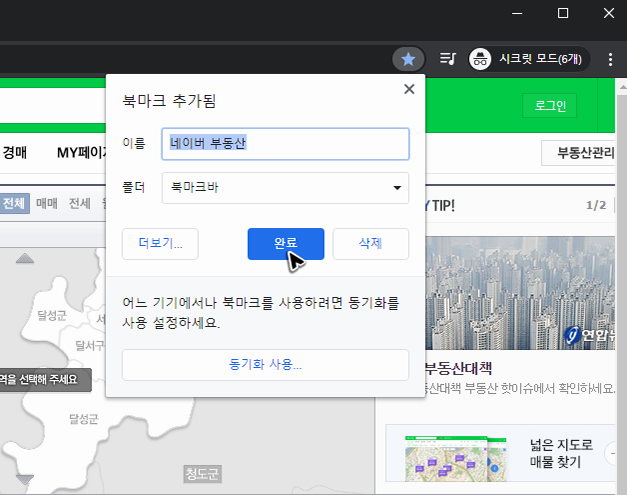Screen dimensions: 627x495
Task: Click the blue 완료 button
Action: (x=286, y=244)
